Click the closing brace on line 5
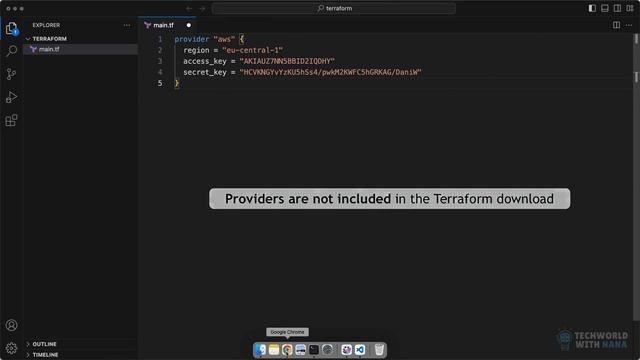The width and height of the screenshot is (640, 360). tap(177, 83)
